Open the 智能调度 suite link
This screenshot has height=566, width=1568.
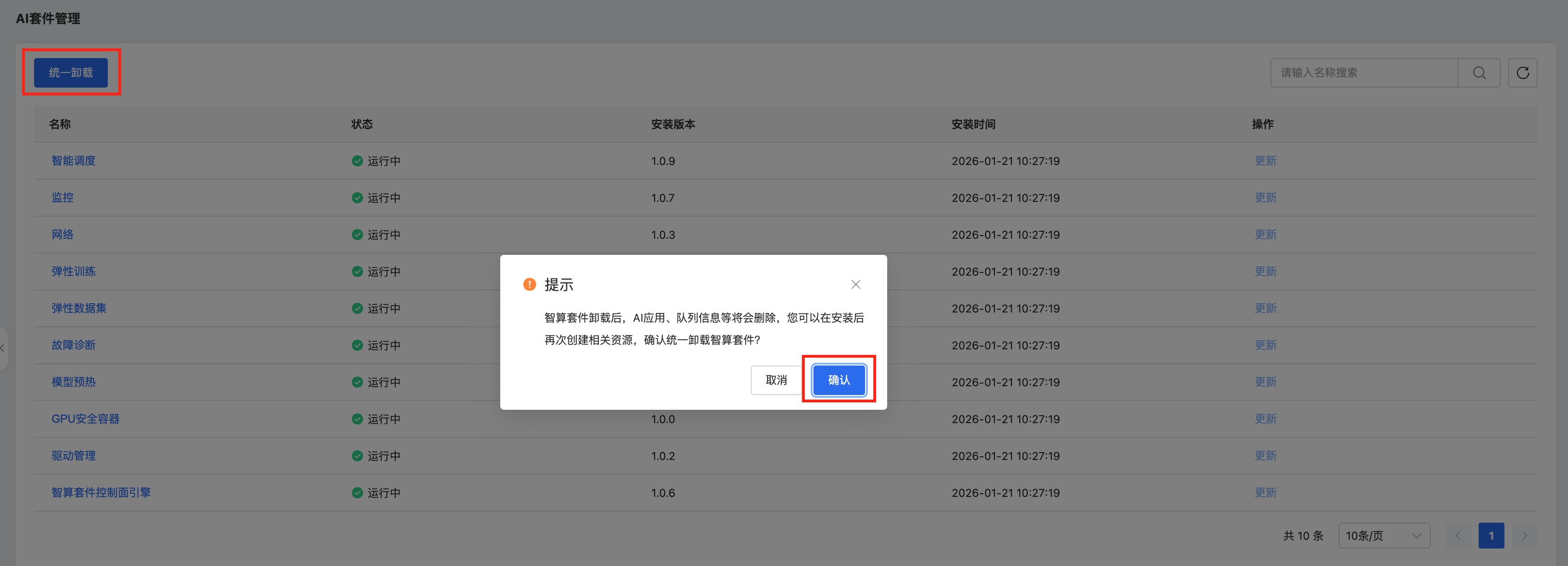(73, 161)
